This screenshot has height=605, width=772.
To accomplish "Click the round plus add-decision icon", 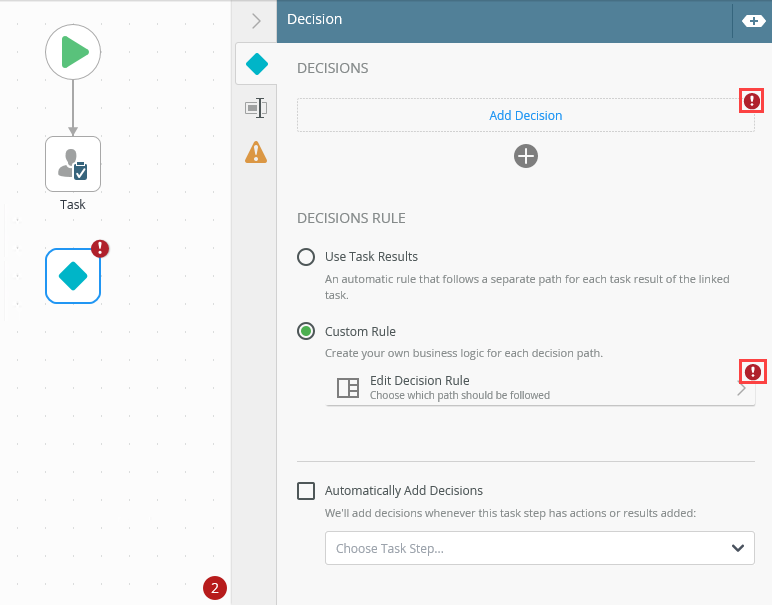I will 526,156.
